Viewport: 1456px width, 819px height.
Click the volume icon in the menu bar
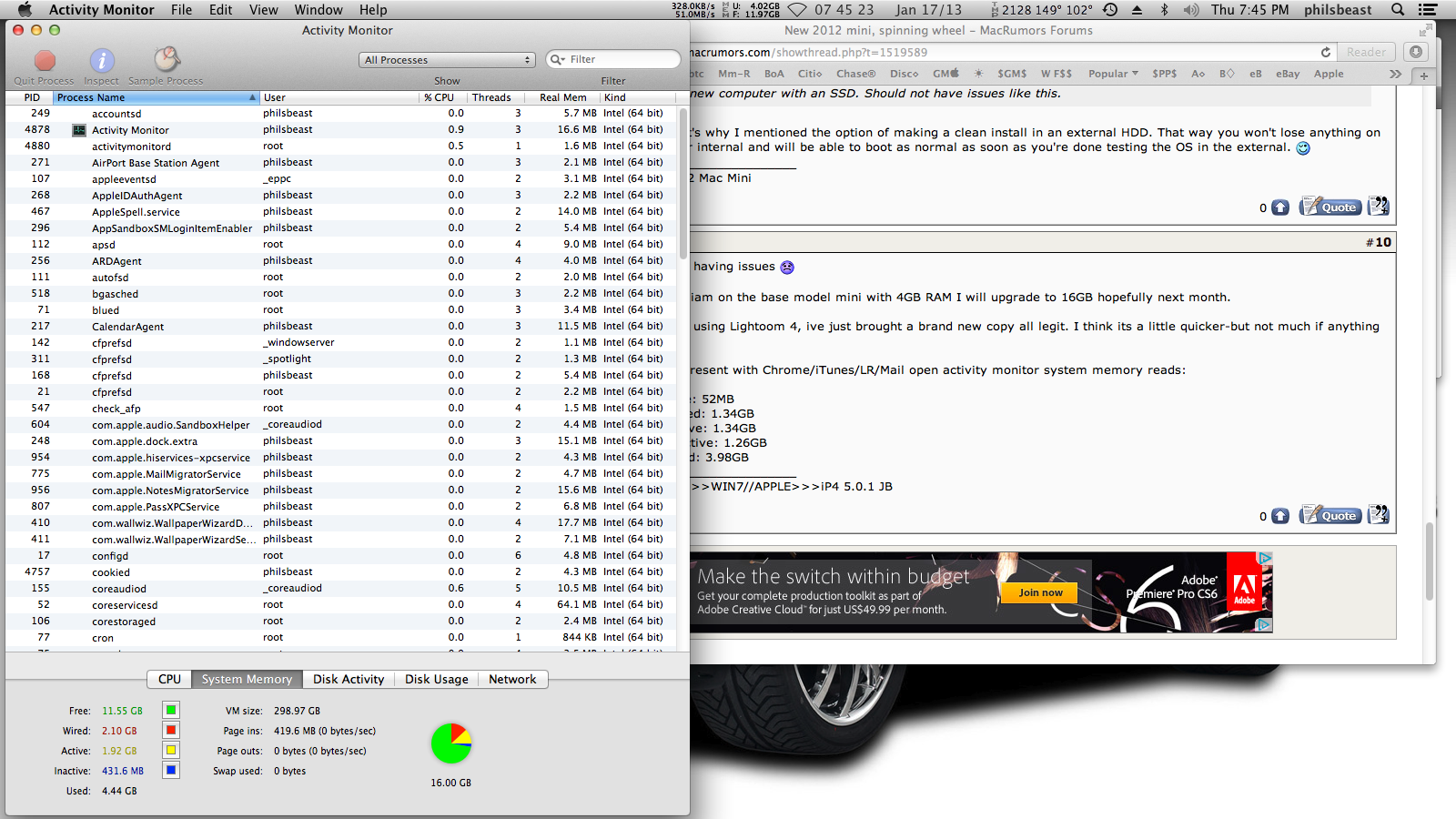pos(1191,10)
